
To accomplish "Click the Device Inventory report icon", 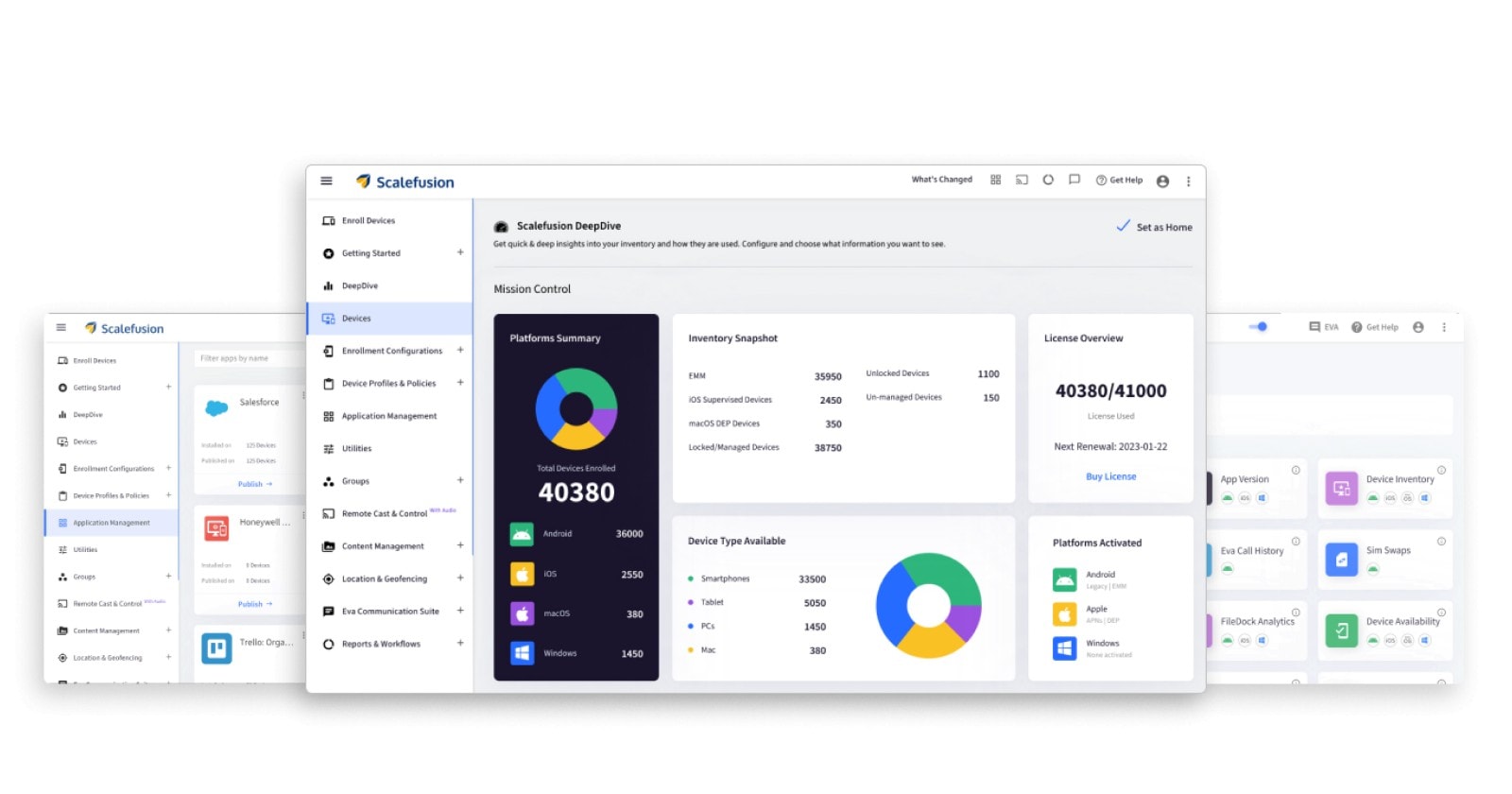I will 1341,488.
